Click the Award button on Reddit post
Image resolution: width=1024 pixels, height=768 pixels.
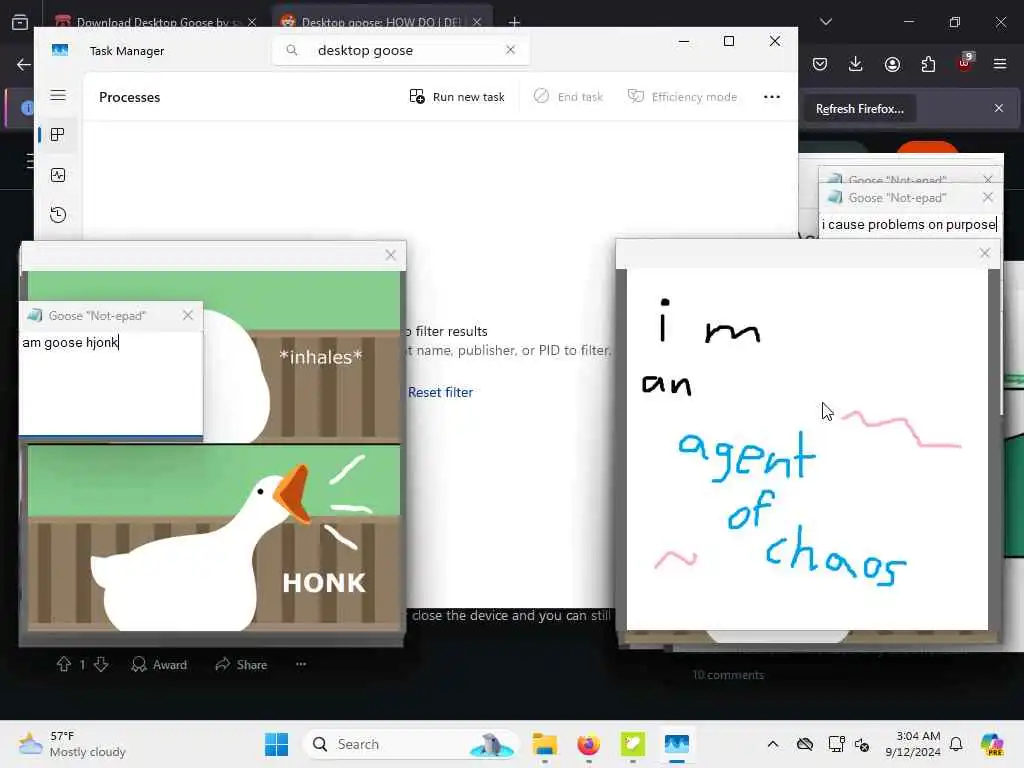point(159,665)
